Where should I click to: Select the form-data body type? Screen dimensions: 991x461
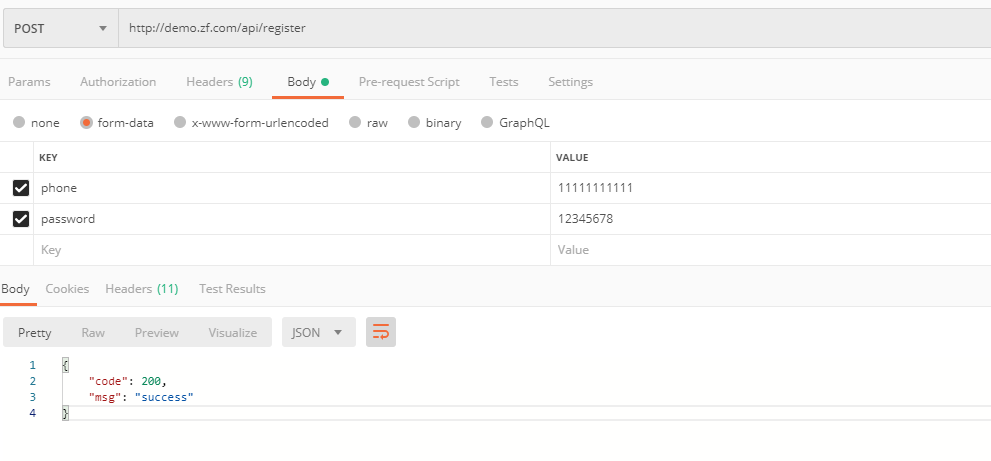(117, 123)
